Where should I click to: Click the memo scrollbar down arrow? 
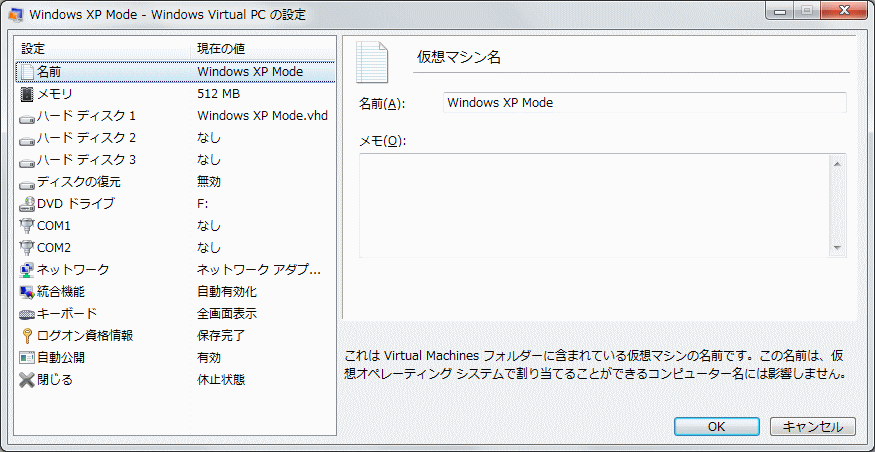click(x=837, y=248)
